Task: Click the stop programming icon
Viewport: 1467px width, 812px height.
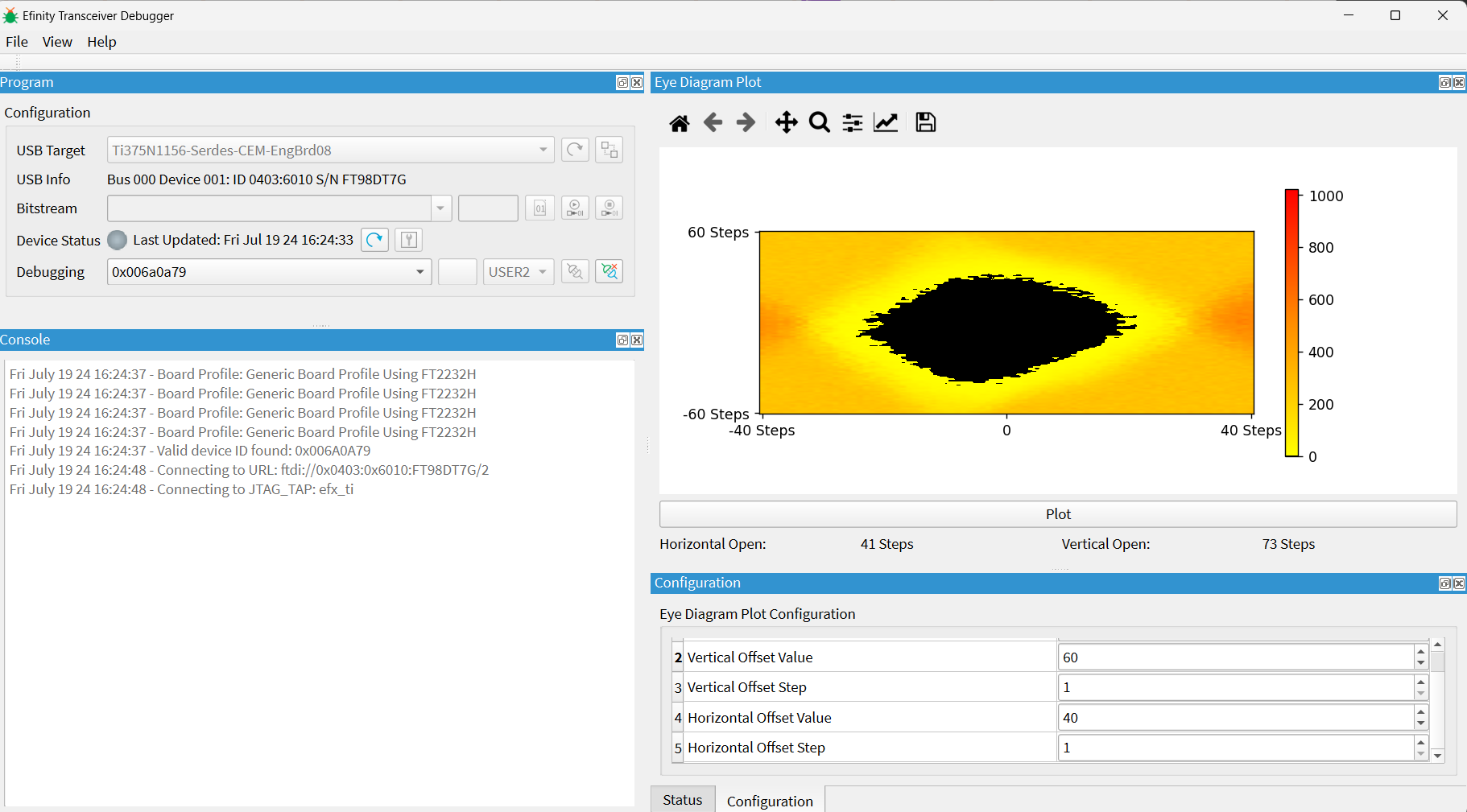Action: (610, 208)
